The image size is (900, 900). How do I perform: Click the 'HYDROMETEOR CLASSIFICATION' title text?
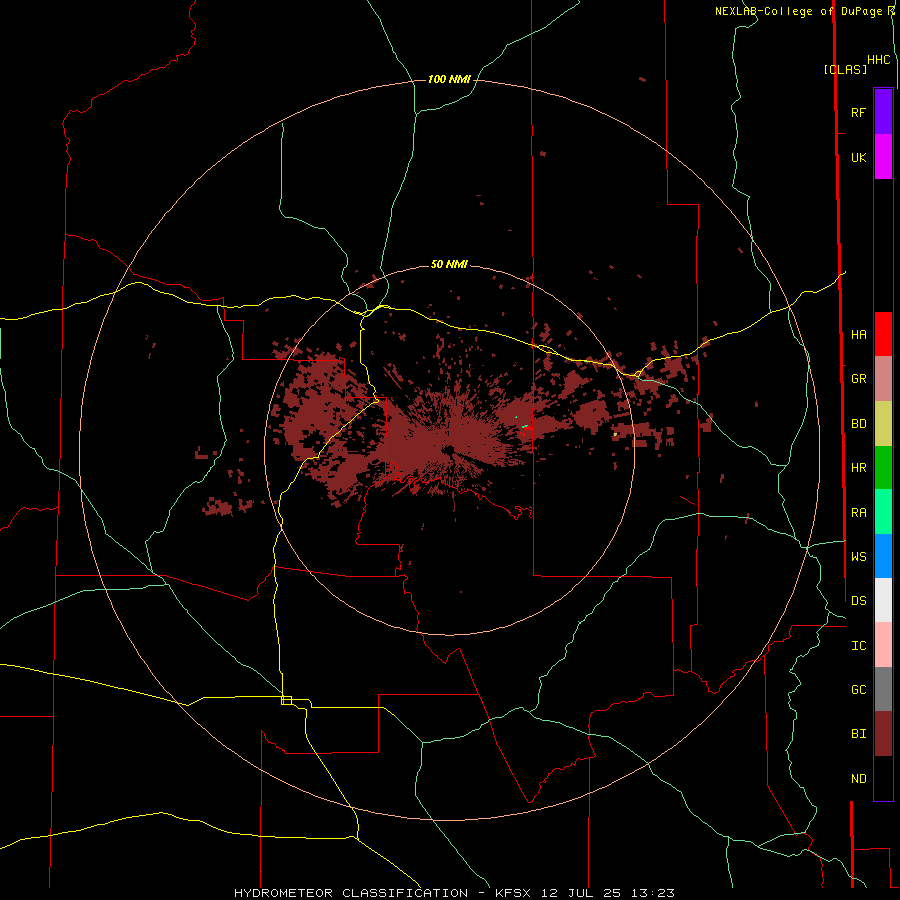(351, 893)
